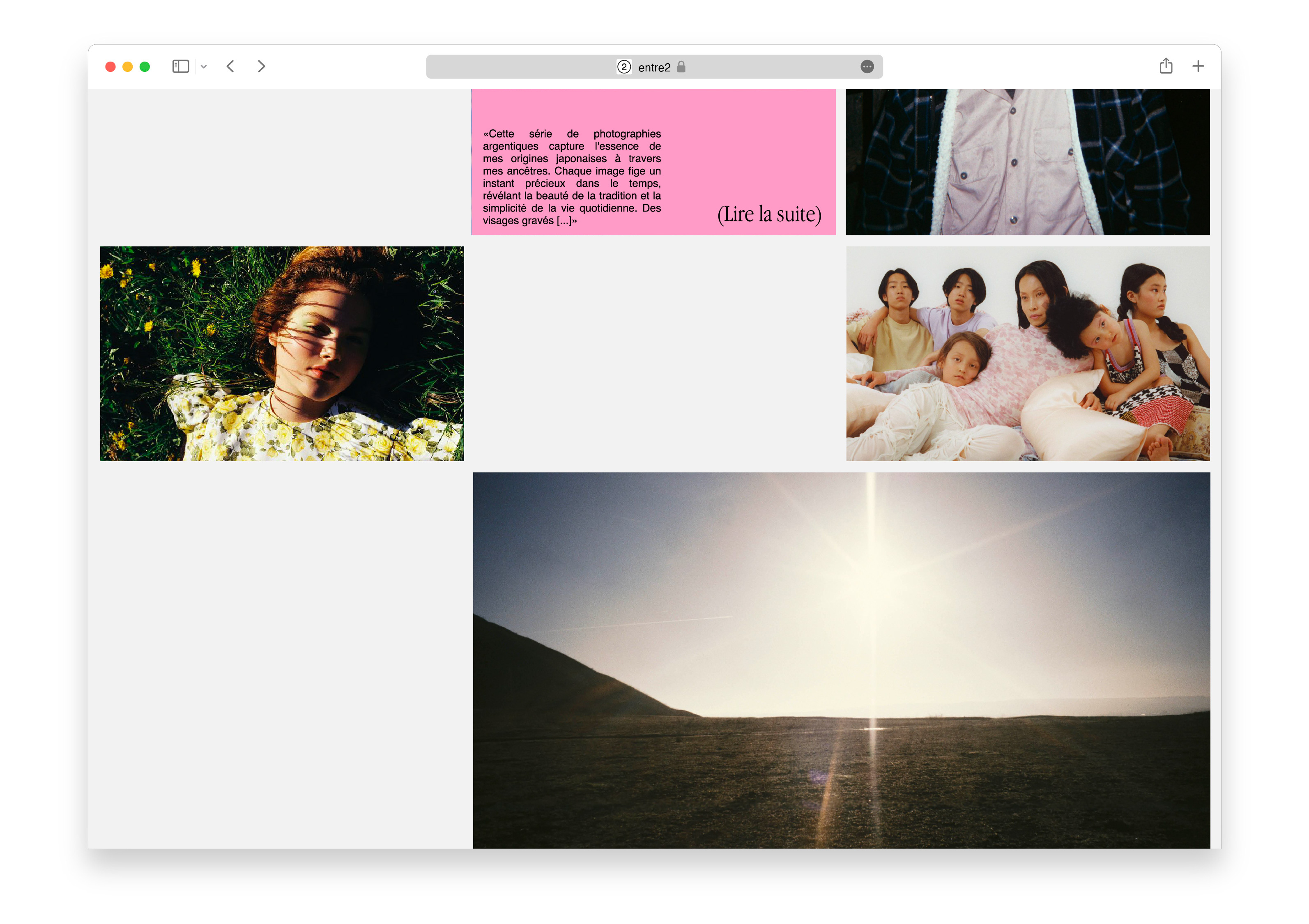This screenshot has width=1309, height=924.
Task: Open the sunlit landscape photograph
Action: click(x=841, y=660)
